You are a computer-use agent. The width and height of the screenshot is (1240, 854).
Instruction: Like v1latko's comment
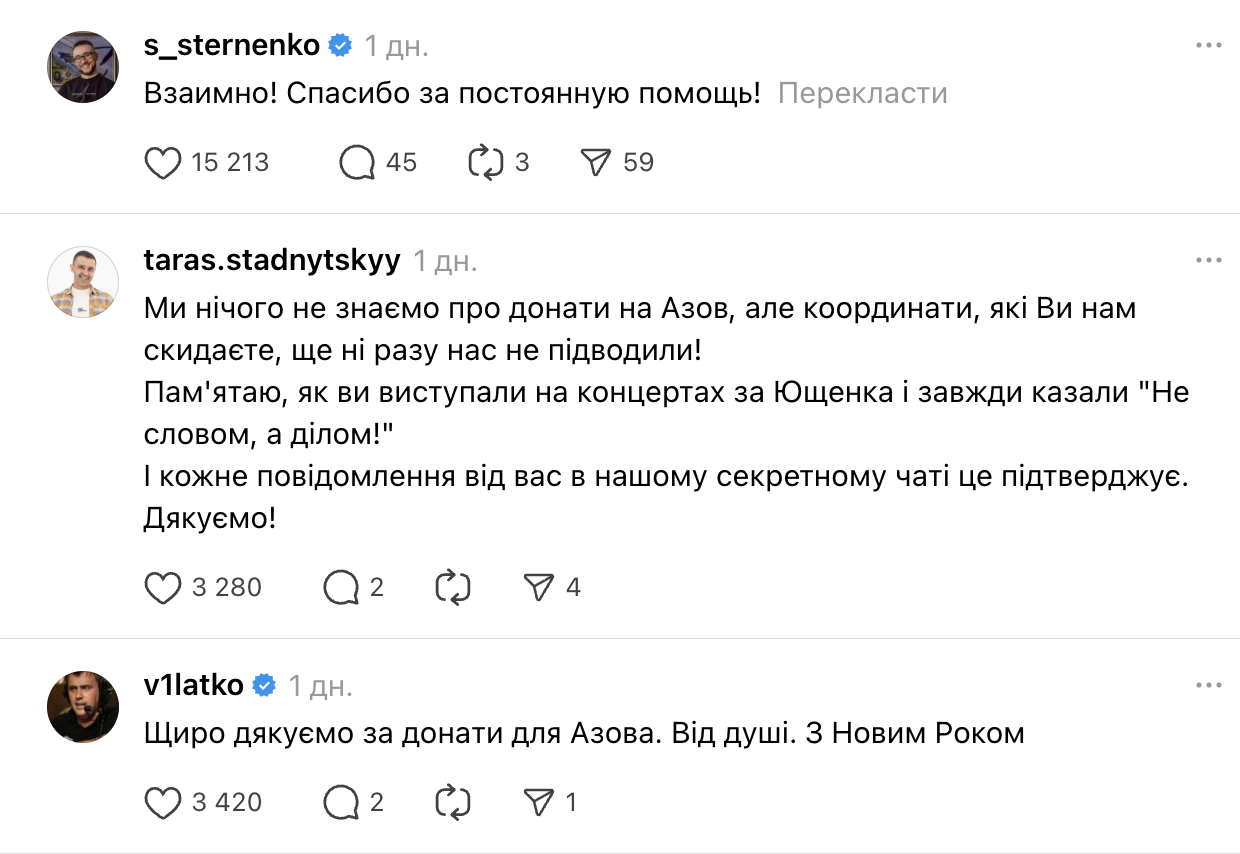pos(163,802)
